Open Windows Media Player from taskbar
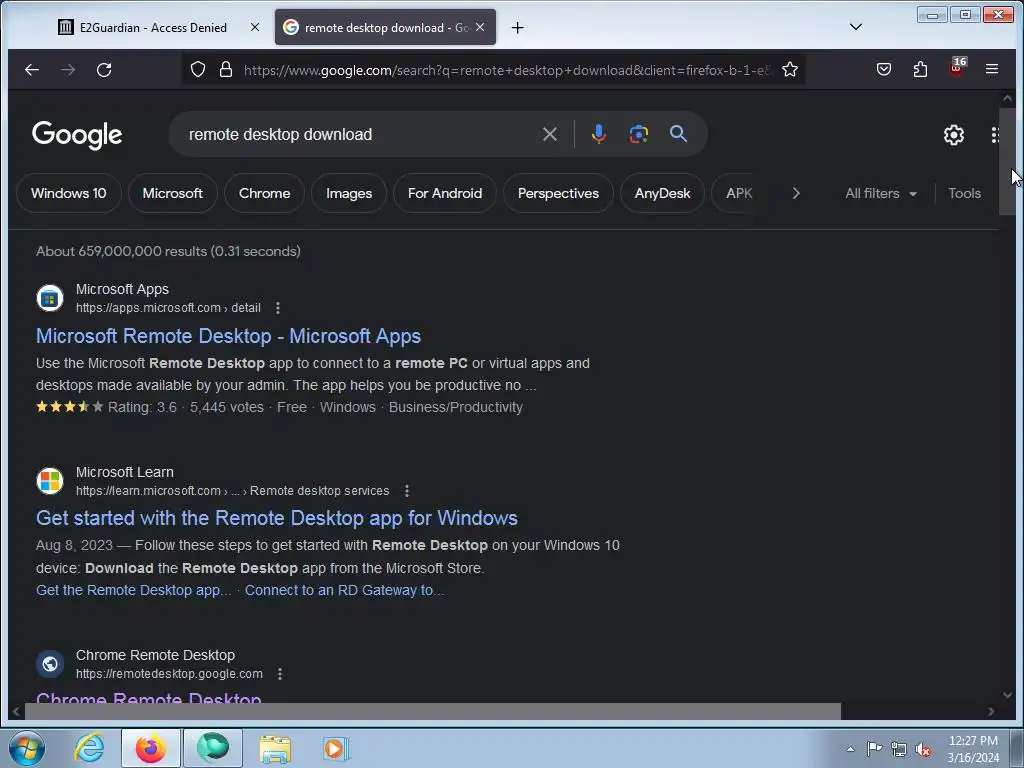1024x768 pixels. pos(336,748)
